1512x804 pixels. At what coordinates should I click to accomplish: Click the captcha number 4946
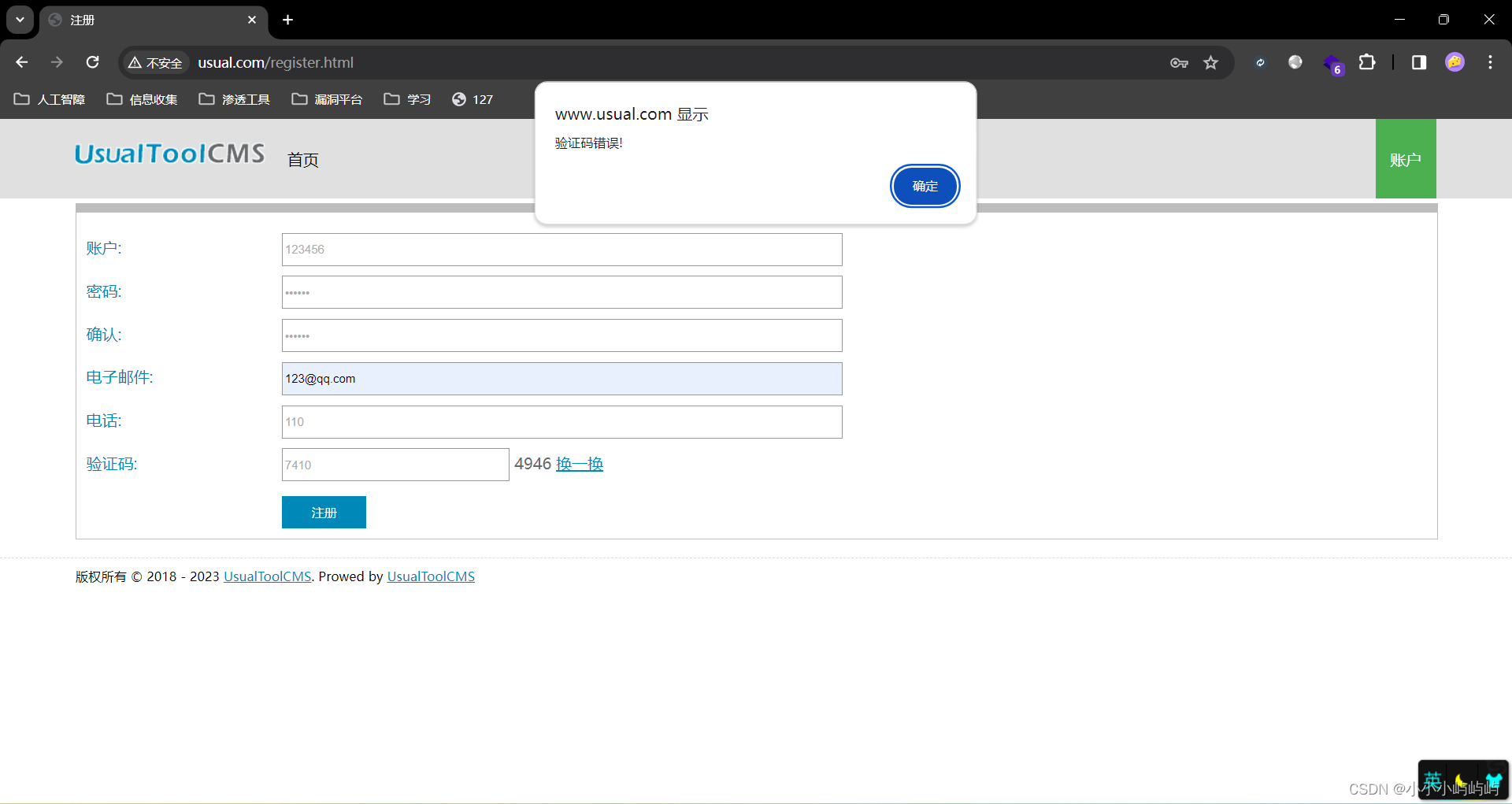[533, 464]
